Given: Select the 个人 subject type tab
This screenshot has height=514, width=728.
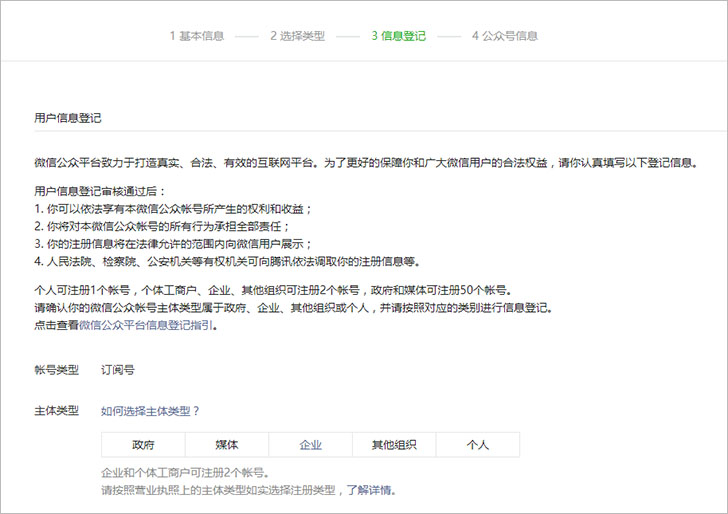Looking at the screenshot, I should point(478,445).
